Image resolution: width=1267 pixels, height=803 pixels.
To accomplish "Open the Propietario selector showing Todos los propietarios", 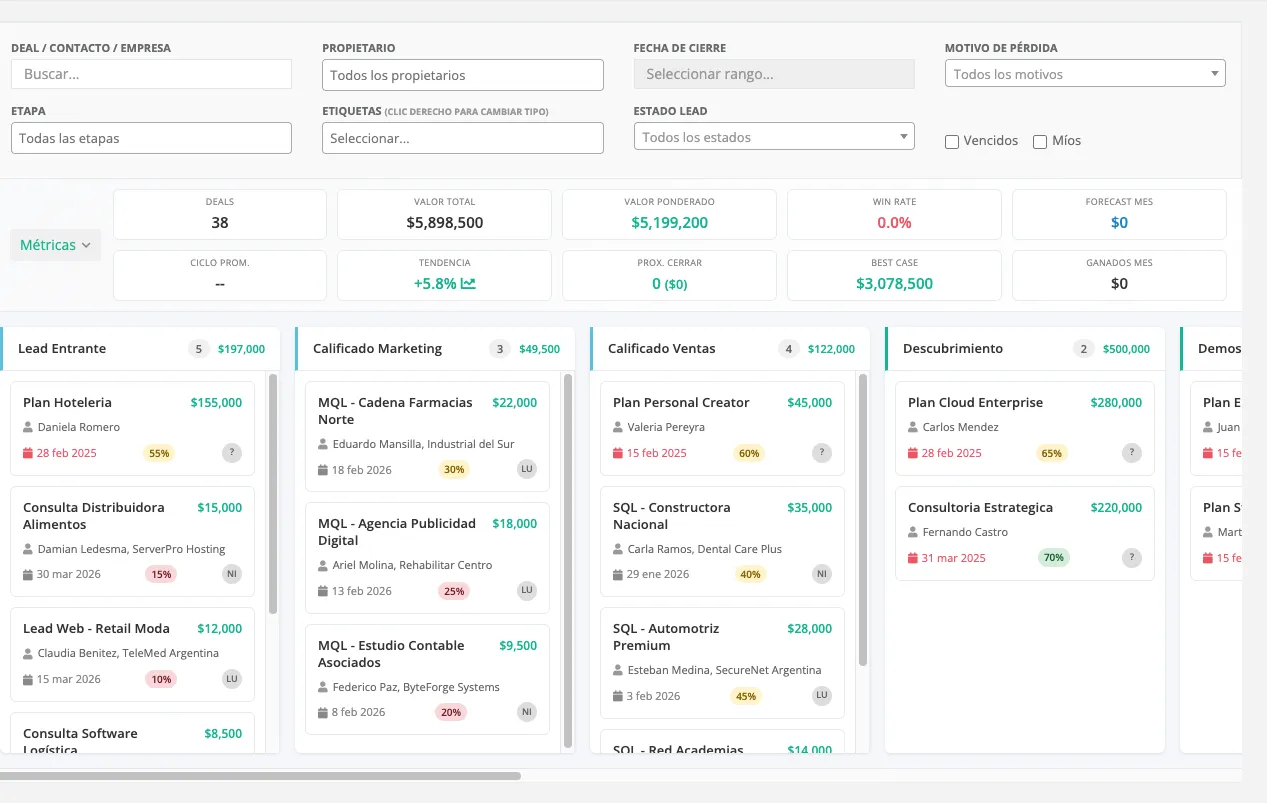I will pos(463,75).
